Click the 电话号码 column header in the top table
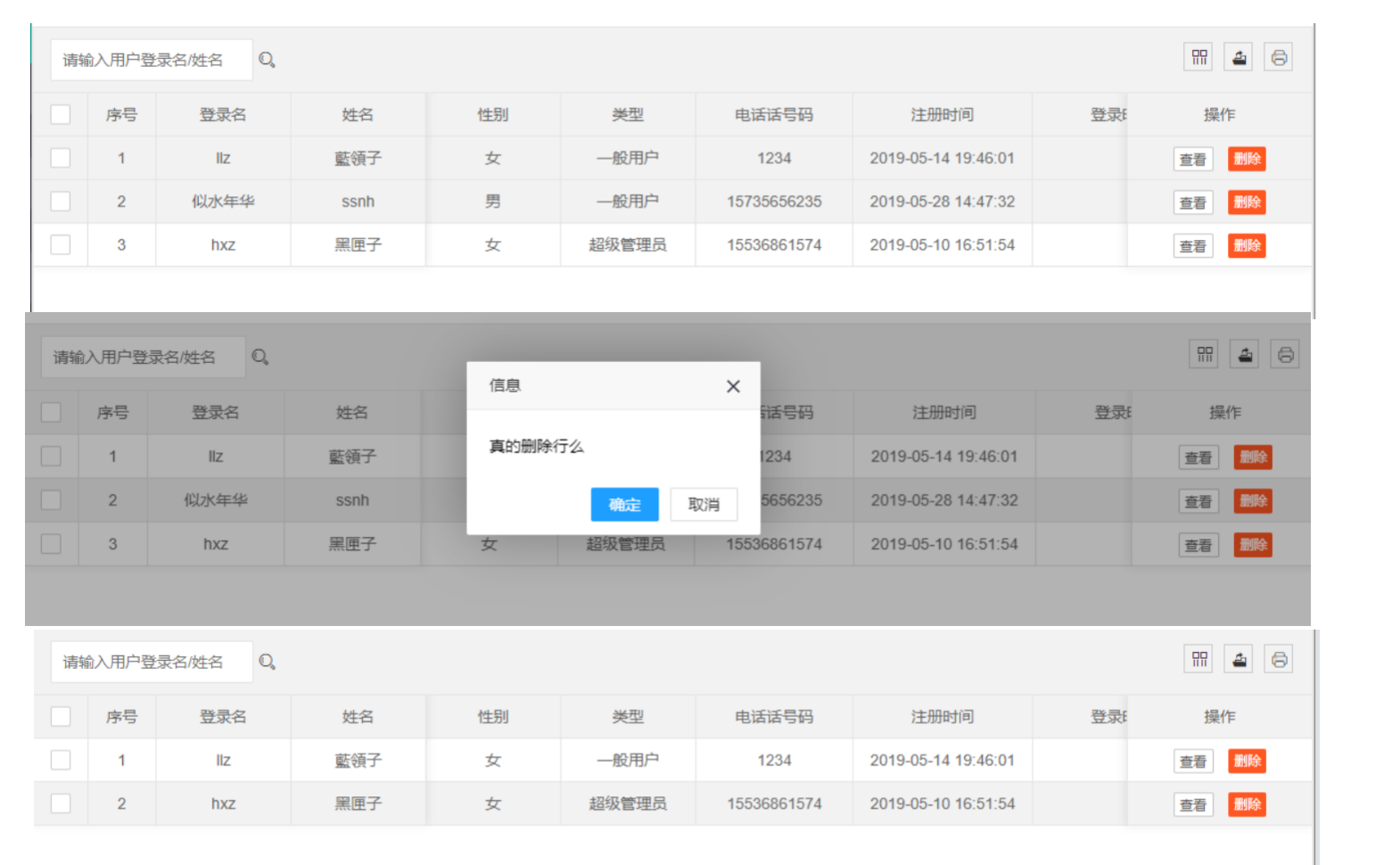The width and height of the screenshot is (1400, 865). 774,114
